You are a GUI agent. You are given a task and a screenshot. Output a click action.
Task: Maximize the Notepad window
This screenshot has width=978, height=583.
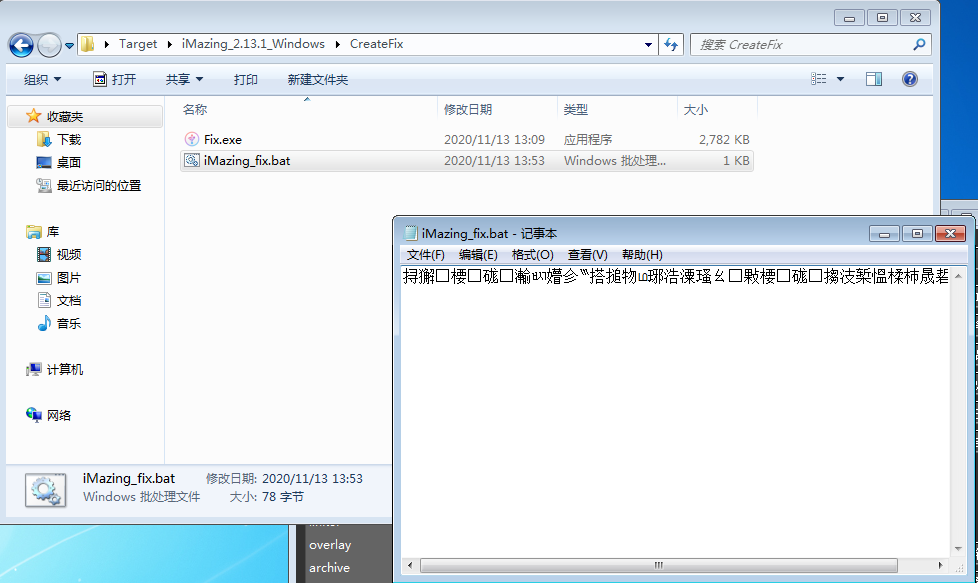point(917,234)
